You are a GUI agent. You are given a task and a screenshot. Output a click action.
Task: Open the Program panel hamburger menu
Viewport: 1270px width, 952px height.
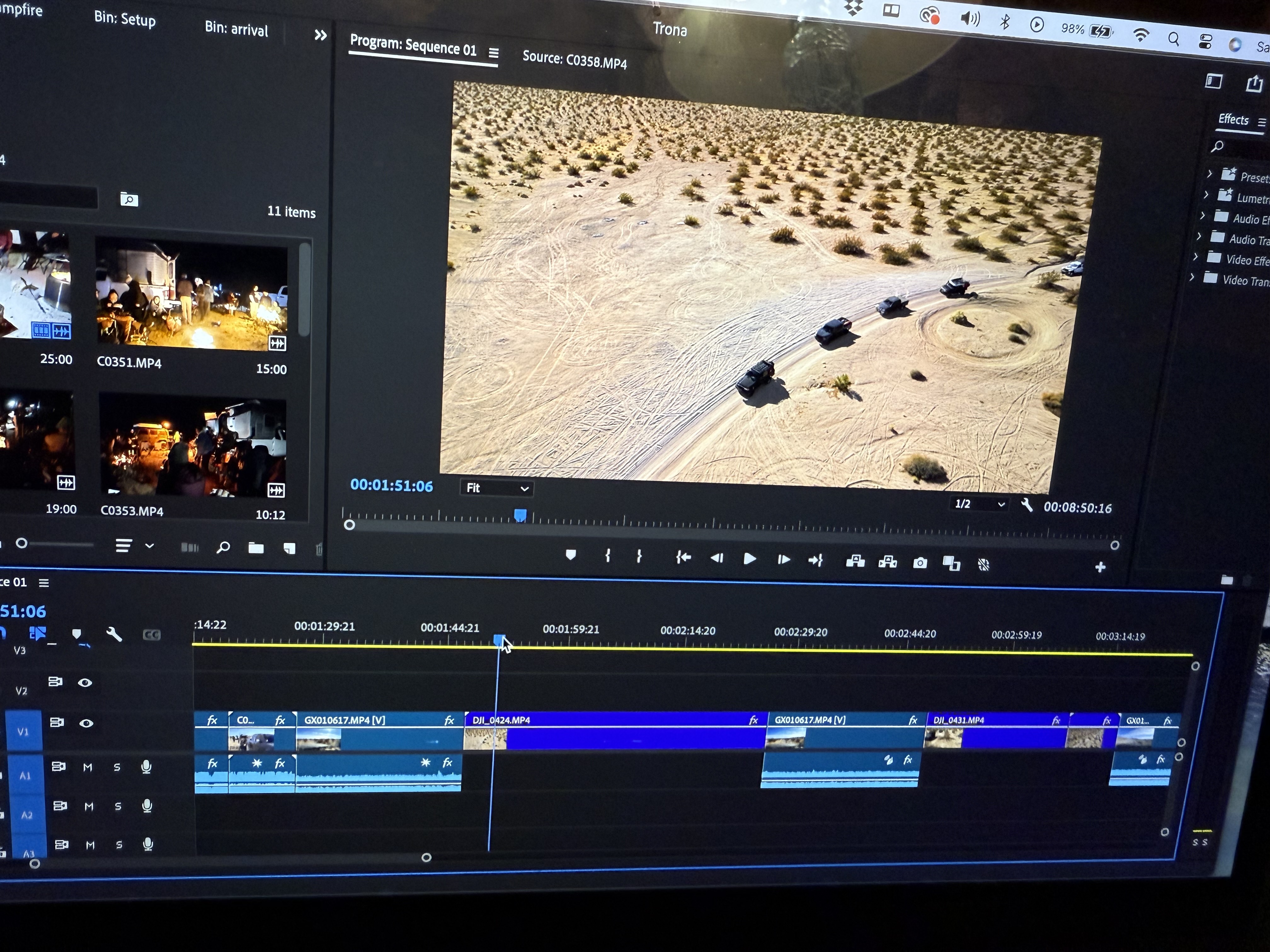pos(493,53)
